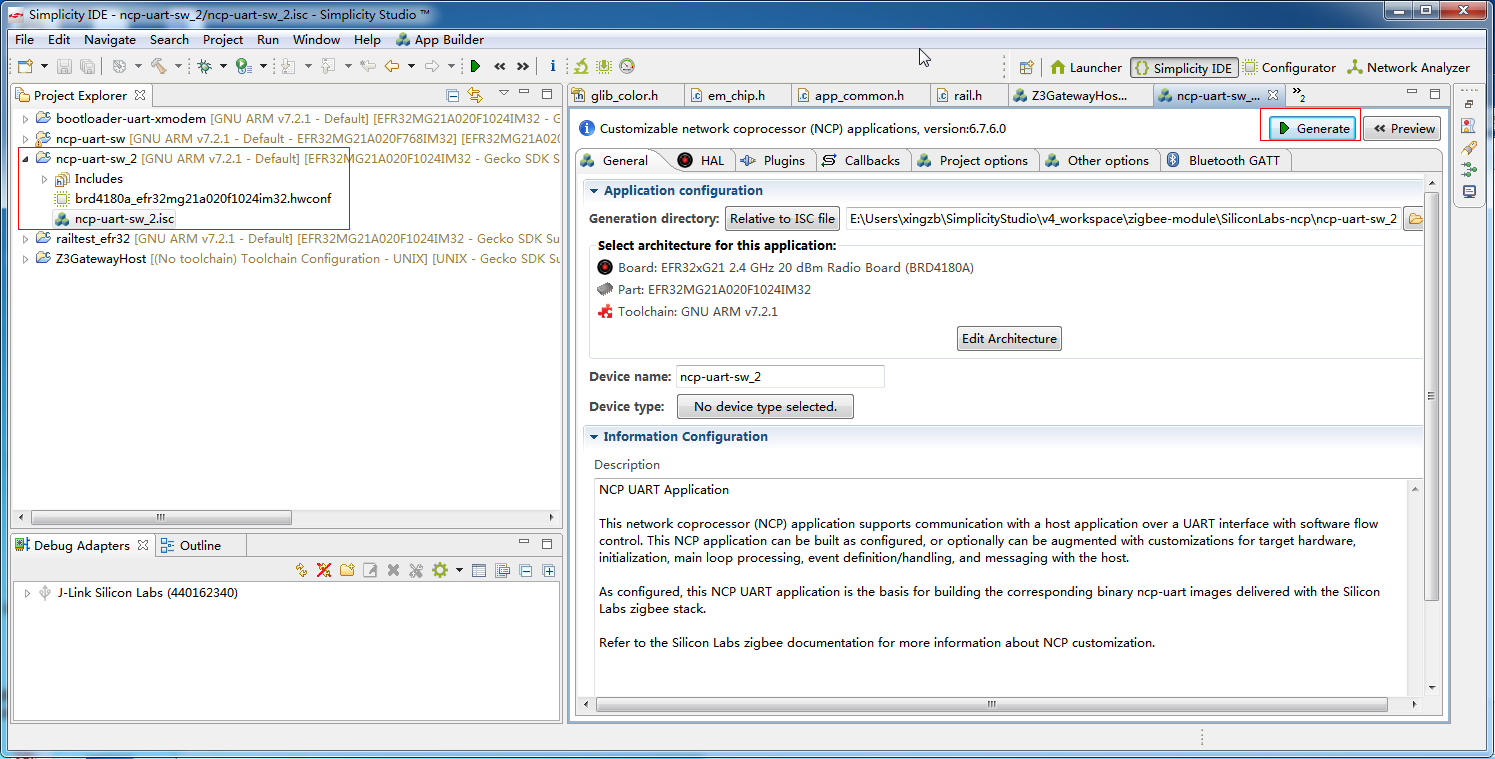Viewport: 1495px width, 759px height.
Task: Expand bootloader-uart-xmodem project tree
Action: [x=25, y=117]
